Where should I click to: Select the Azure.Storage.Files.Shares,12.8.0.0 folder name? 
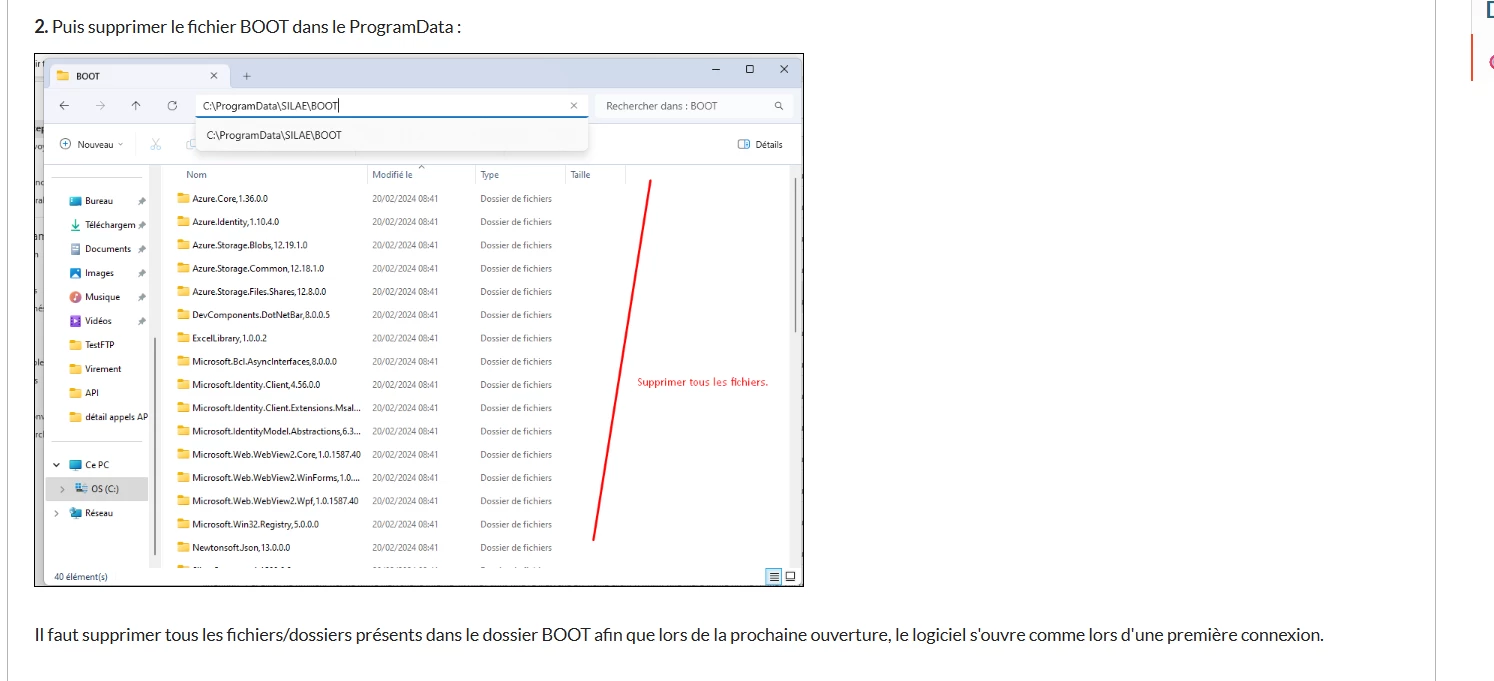[x=259, y=292]
